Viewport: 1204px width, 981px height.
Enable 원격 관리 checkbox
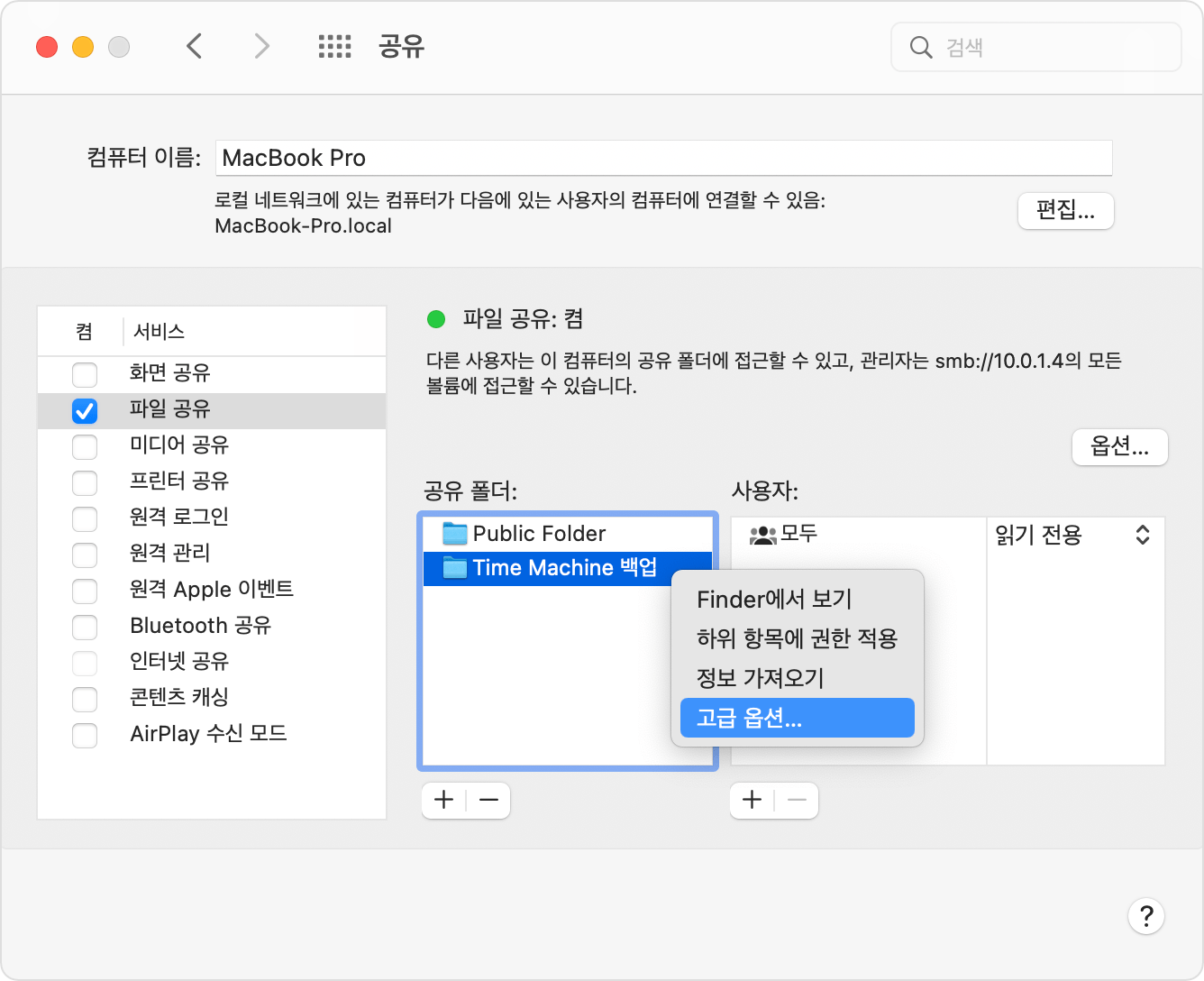tap(85, 555)
